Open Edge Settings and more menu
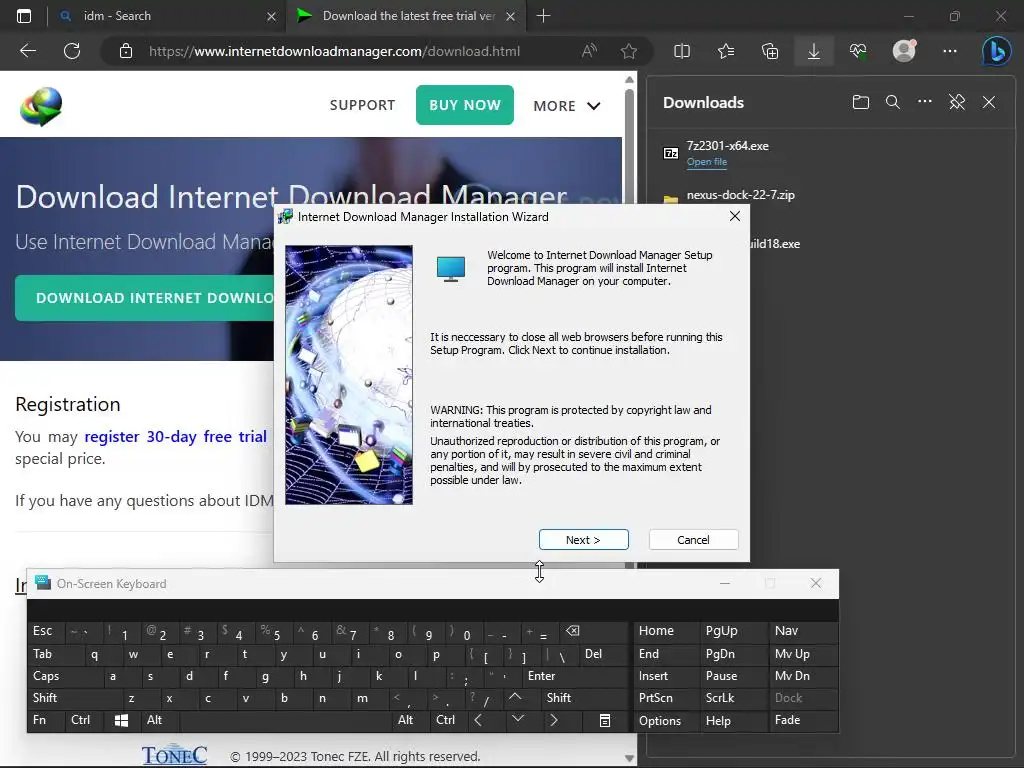Image resolution: width=1024 pixels, height=768 pixels. click(x=950, y=51)
